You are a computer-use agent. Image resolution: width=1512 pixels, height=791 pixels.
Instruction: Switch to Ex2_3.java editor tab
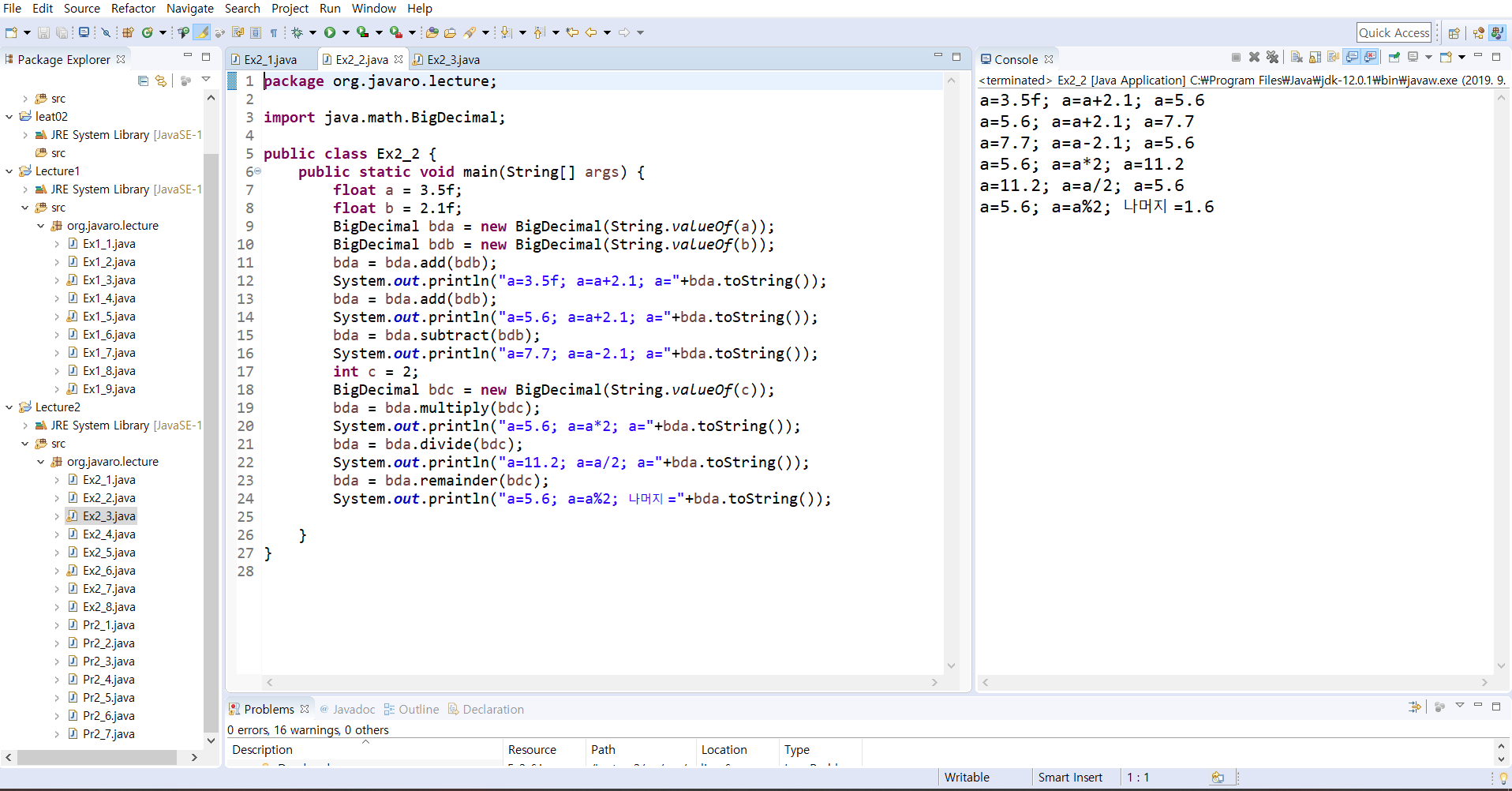pyautogui.click(x=447, y=59)
